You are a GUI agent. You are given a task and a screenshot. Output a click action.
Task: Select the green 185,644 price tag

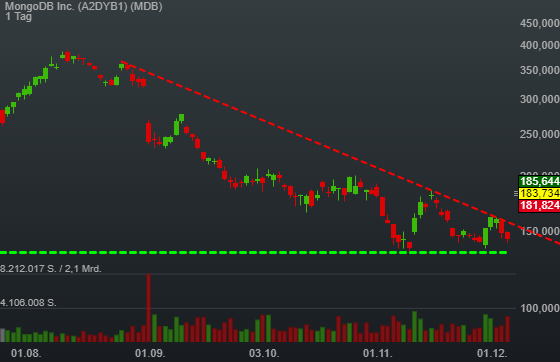tap(539, 181)
